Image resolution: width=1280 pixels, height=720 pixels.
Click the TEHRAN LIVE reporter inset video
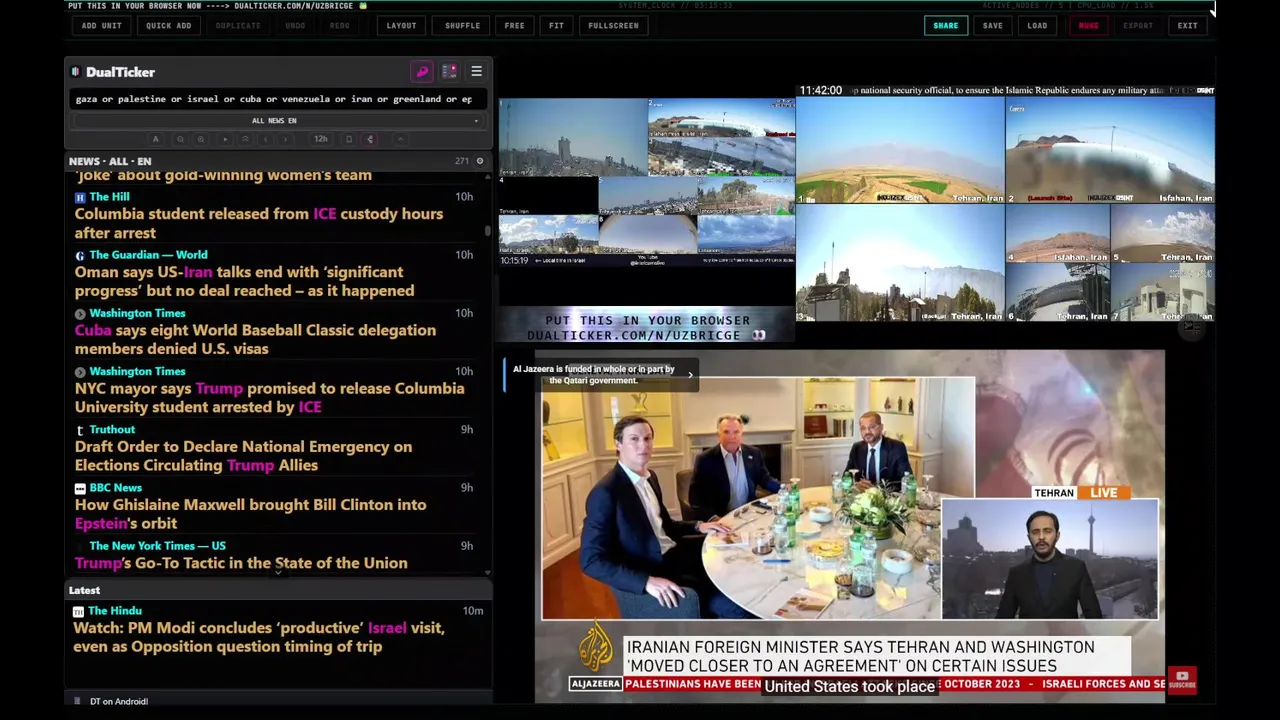pyautogui.click(x=1050, y=560)
